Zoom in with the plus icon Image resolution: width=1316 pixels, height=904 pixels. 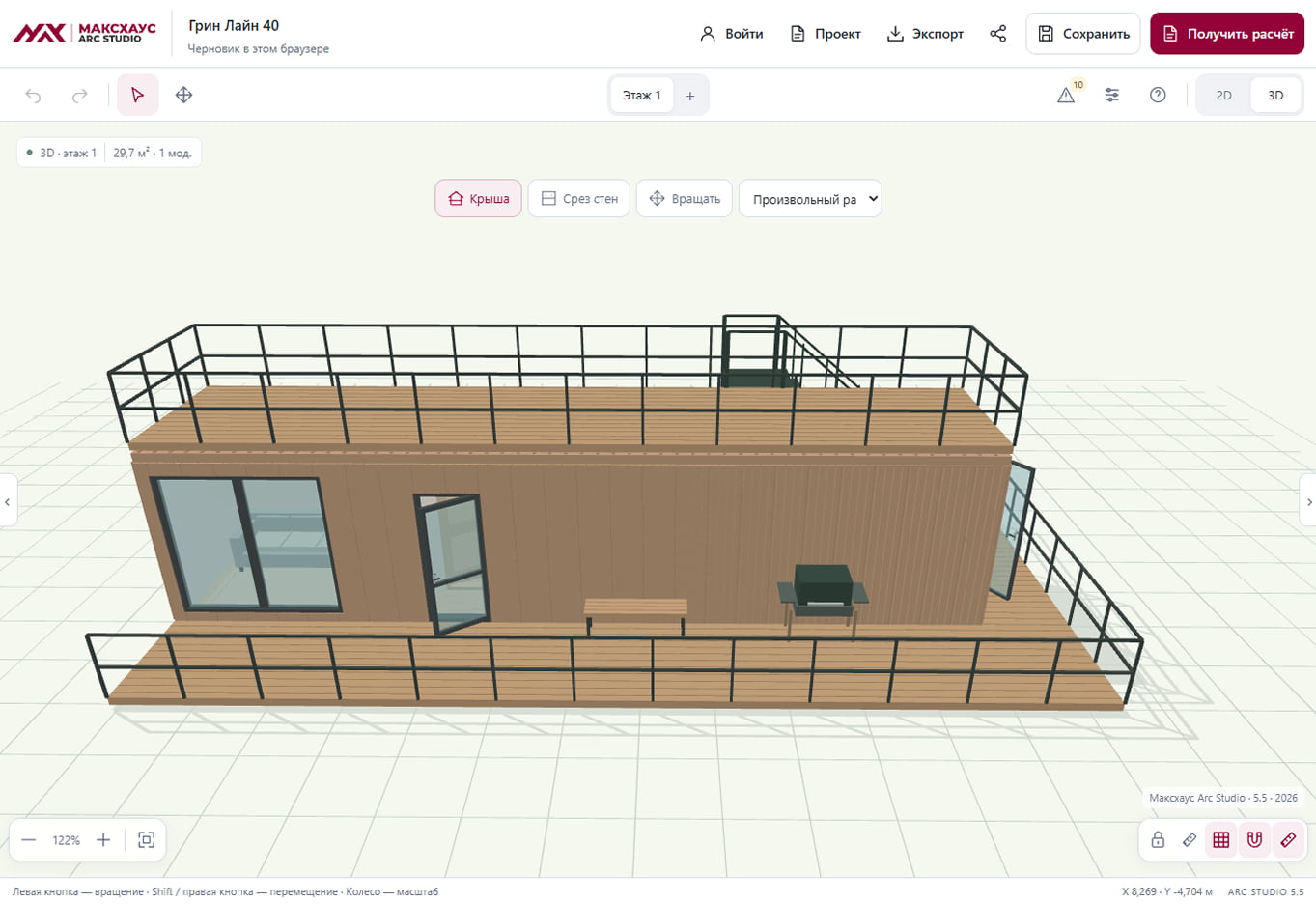tap(103, 840)
